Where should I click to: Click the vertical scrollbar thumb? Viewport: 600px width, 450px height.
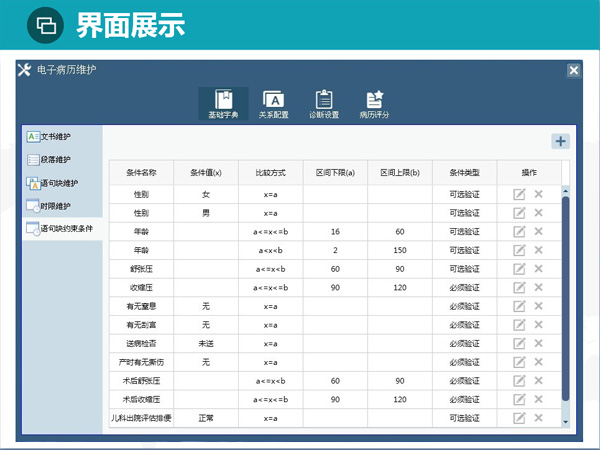click(x=566, y=299)
